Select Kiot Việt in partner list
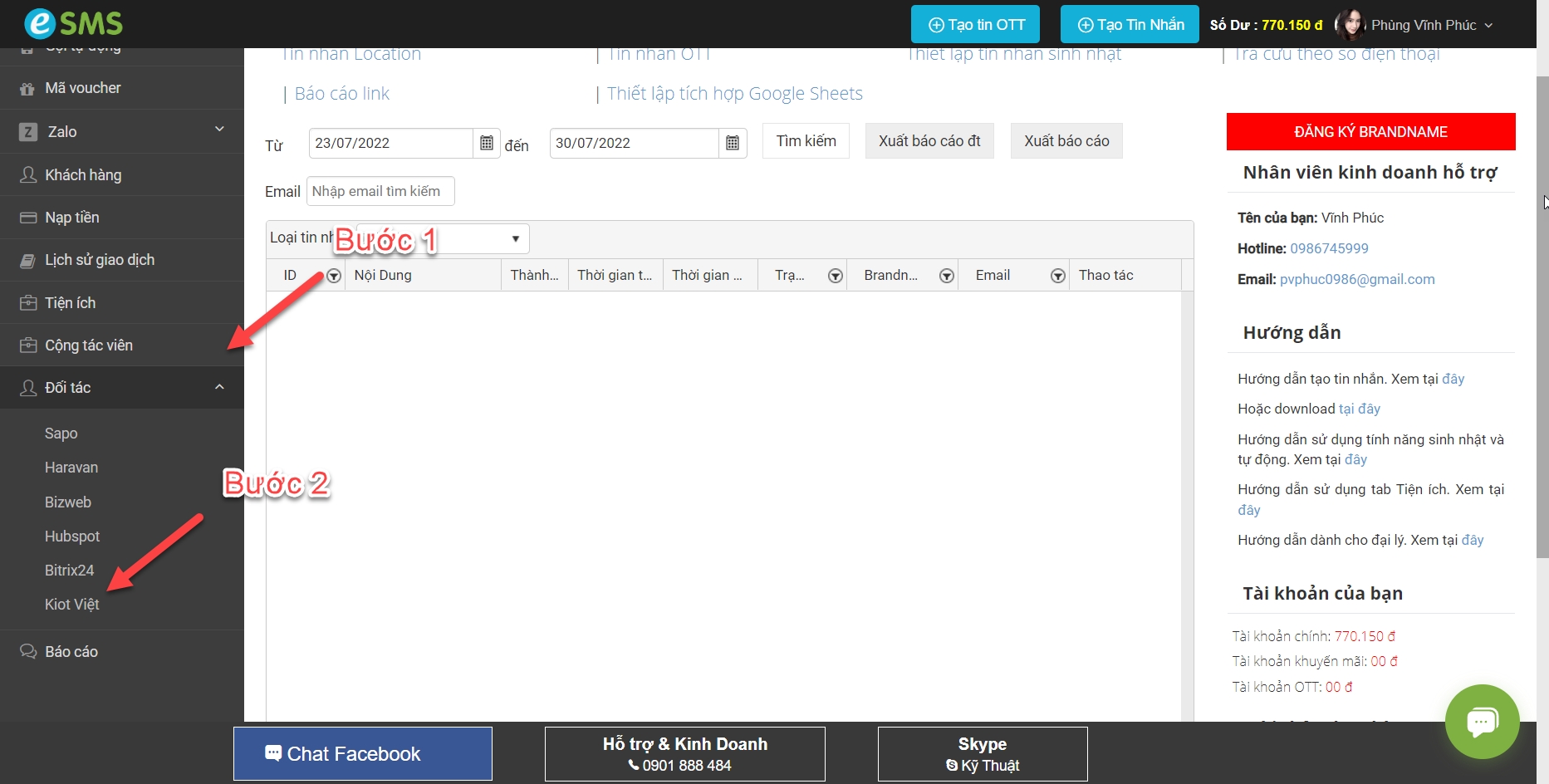 click(72, 605)
